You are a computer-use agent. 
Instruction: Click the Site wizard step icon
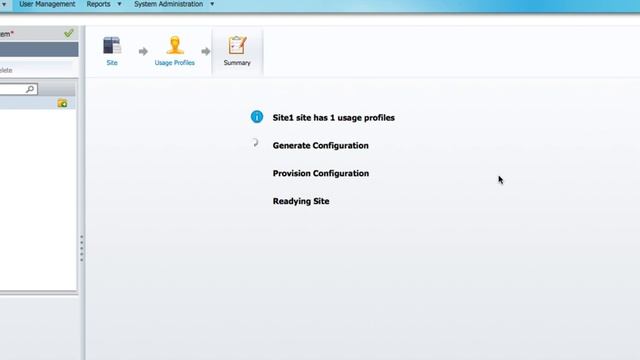click(112, 45)
